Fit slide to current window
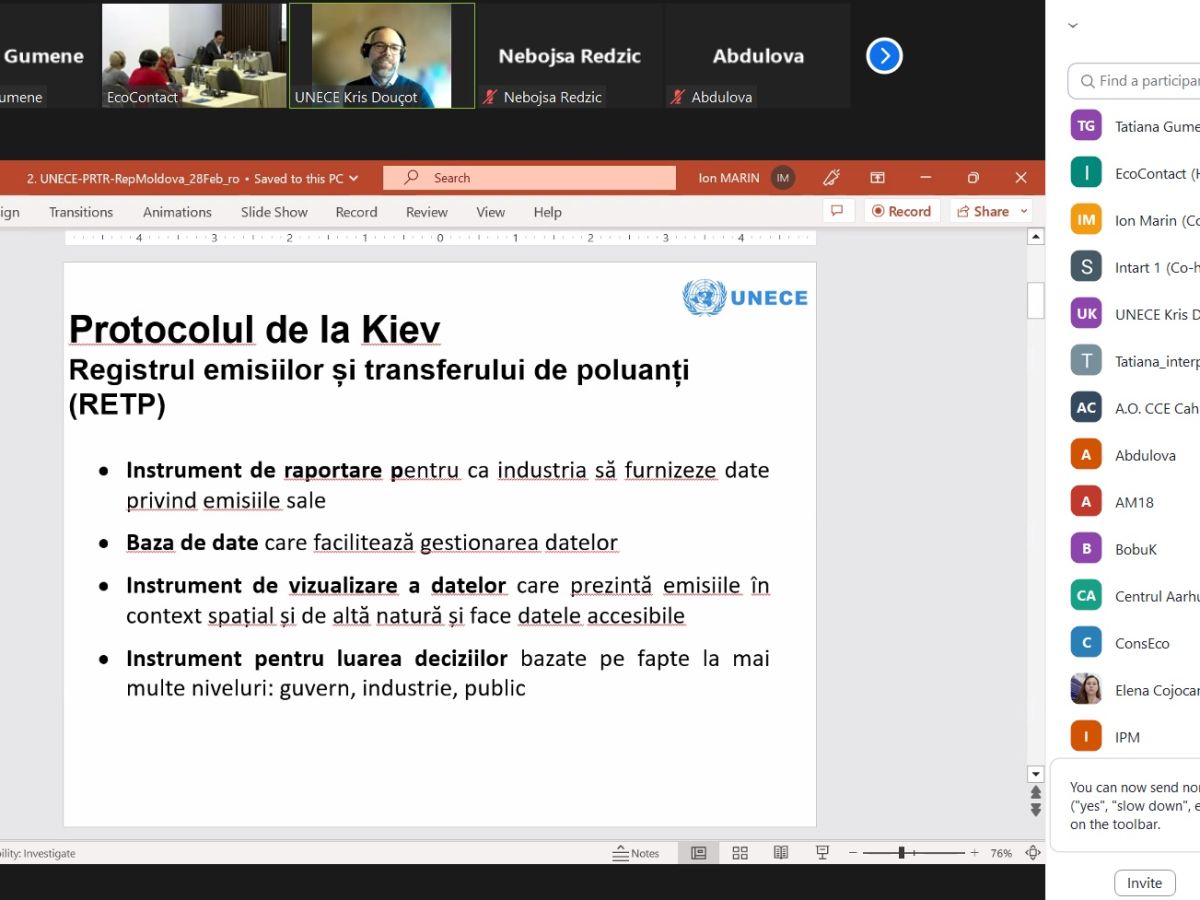The height and width of the screenshot is (900, 1200). tap(1033, 853)
